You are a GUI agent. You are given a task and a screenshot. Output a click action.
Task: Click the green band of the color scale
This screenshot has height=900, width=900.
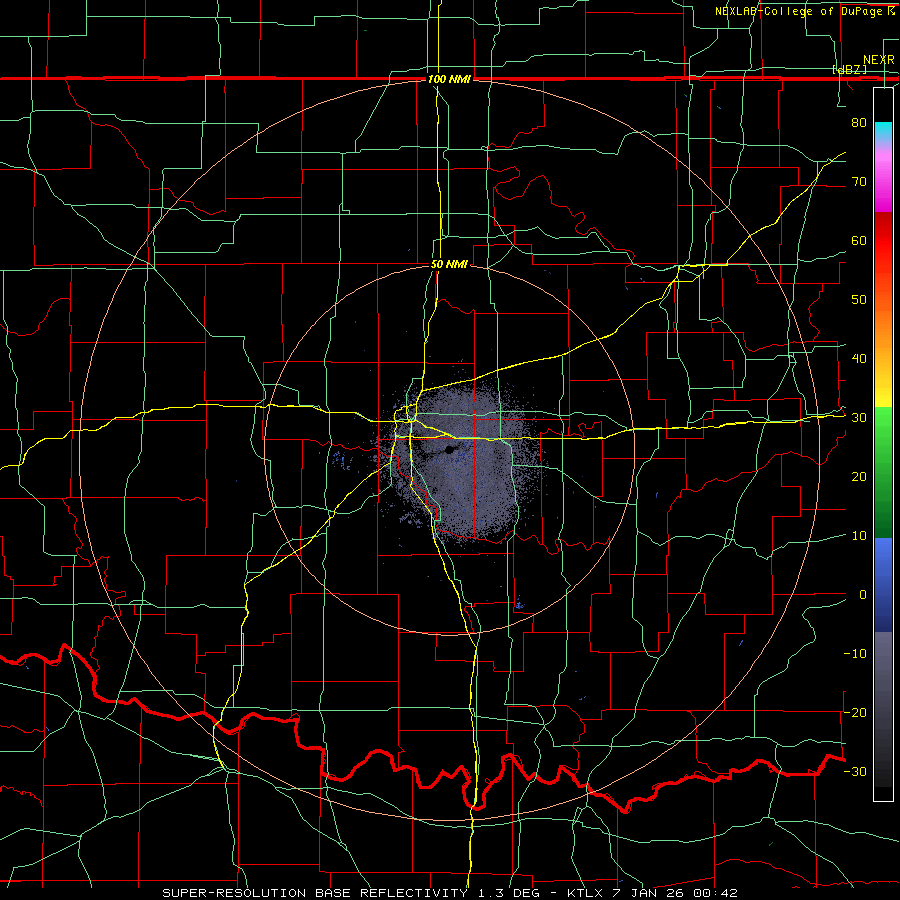point(883,472)
